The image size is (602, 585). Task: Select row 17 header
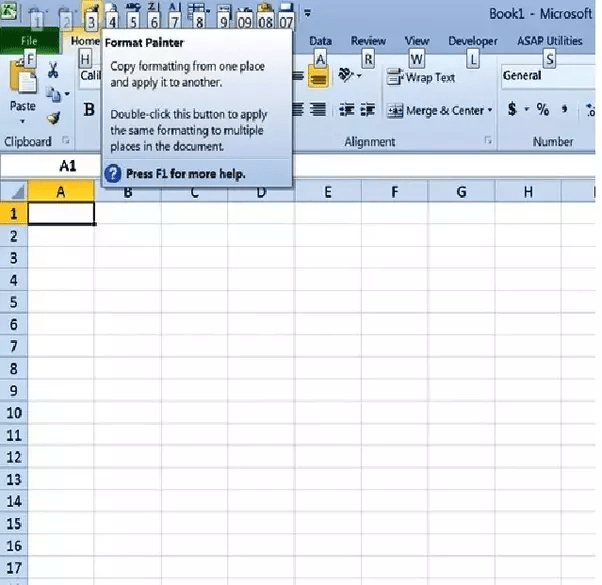(13, 568)
